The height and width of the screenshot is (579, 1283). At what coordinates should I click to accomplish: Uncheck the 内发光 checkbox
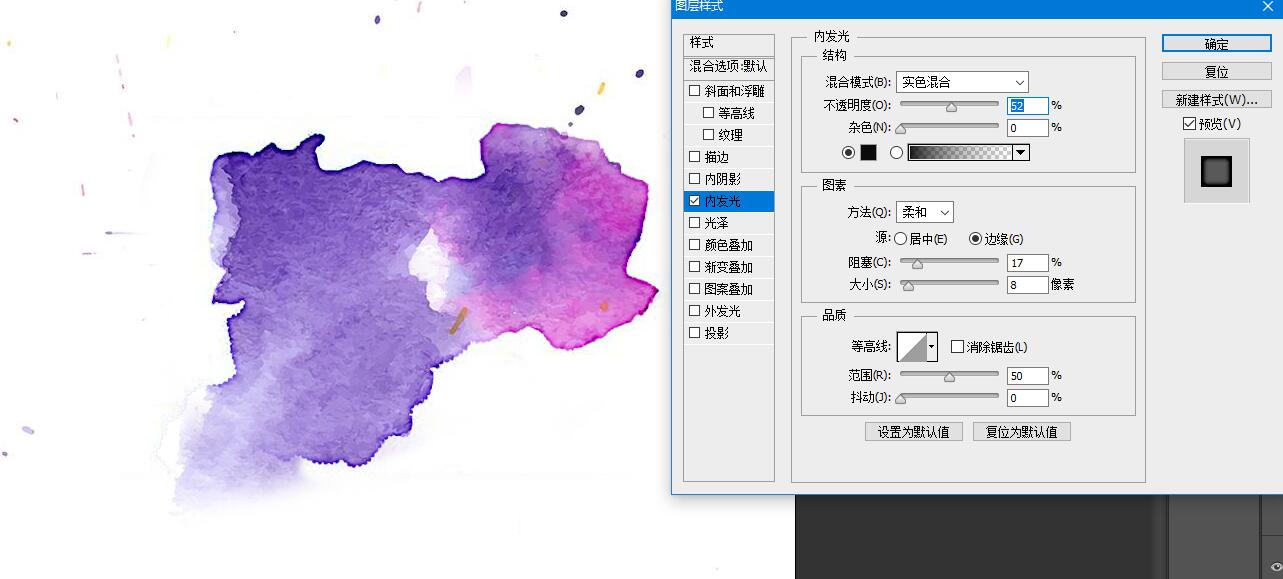[x=695, y=201]
